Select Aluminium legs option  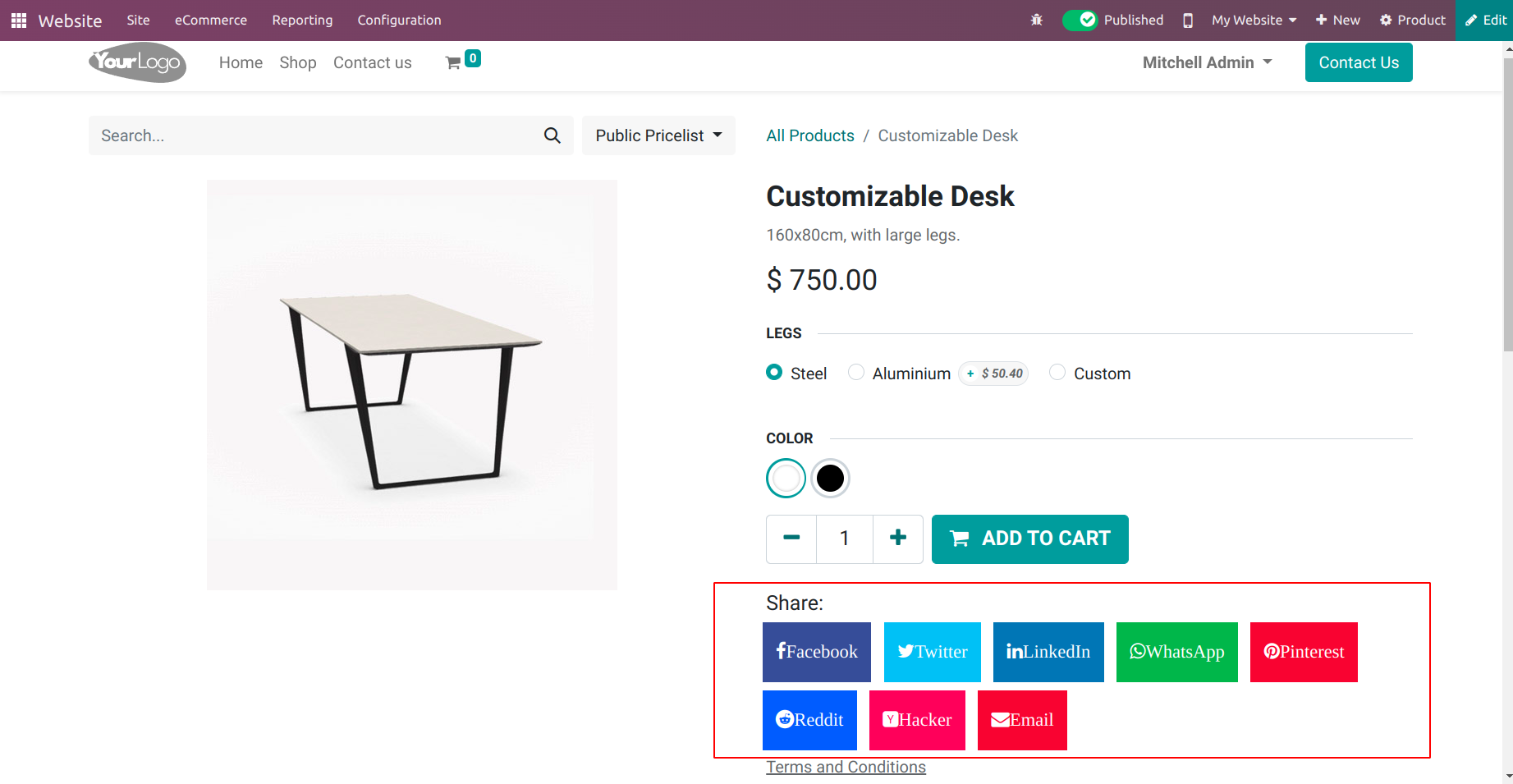856,373
